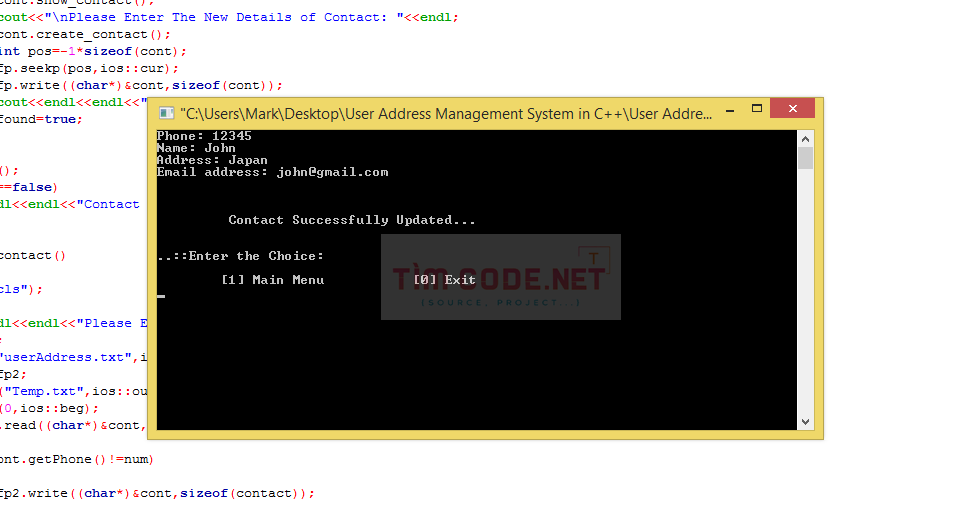
Task: Click 'Contact Successfully Updated...' message
Action: coord(352,220)
